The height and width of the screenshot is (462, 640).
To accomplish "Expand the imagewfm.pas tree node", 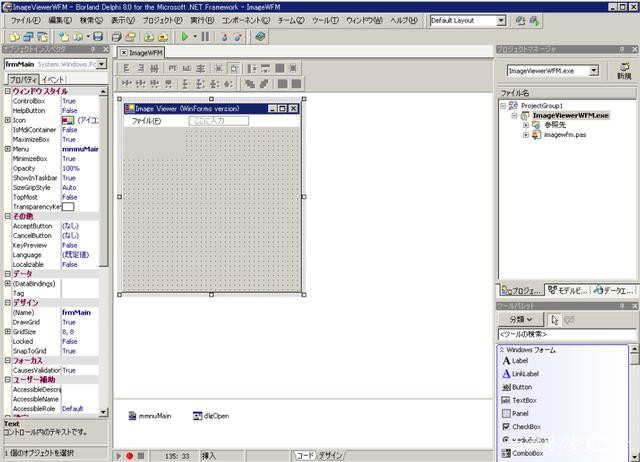I will tap(526, 135).
